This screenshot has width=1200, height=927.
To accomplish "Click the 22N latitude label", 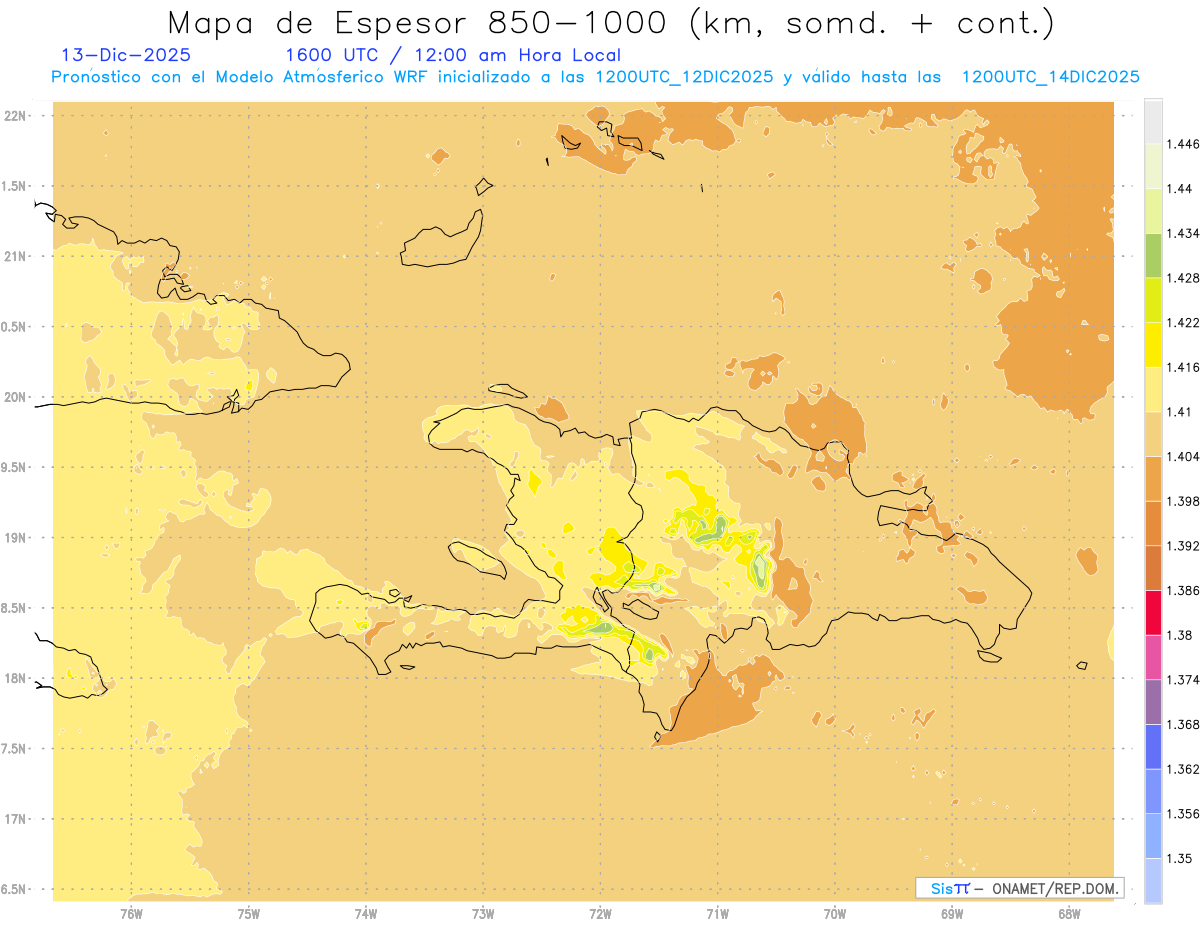I will [16, 115].
